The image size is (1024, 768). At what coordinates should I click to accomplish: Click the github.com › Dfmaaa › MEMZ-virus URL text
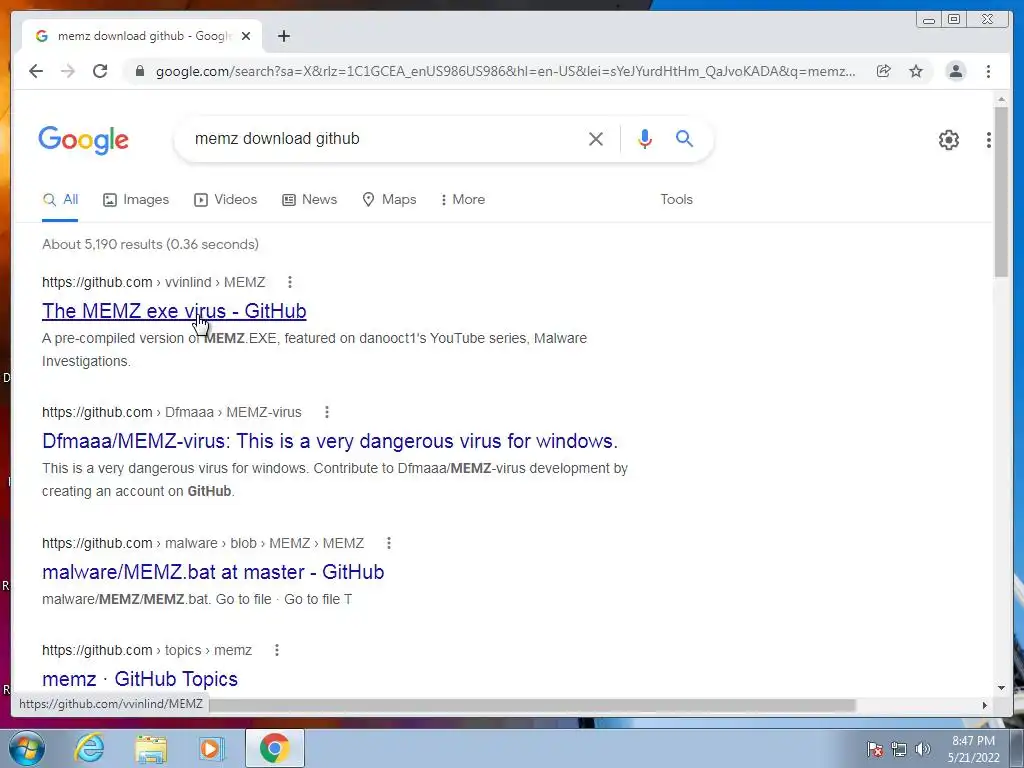[x=172, y=412]
